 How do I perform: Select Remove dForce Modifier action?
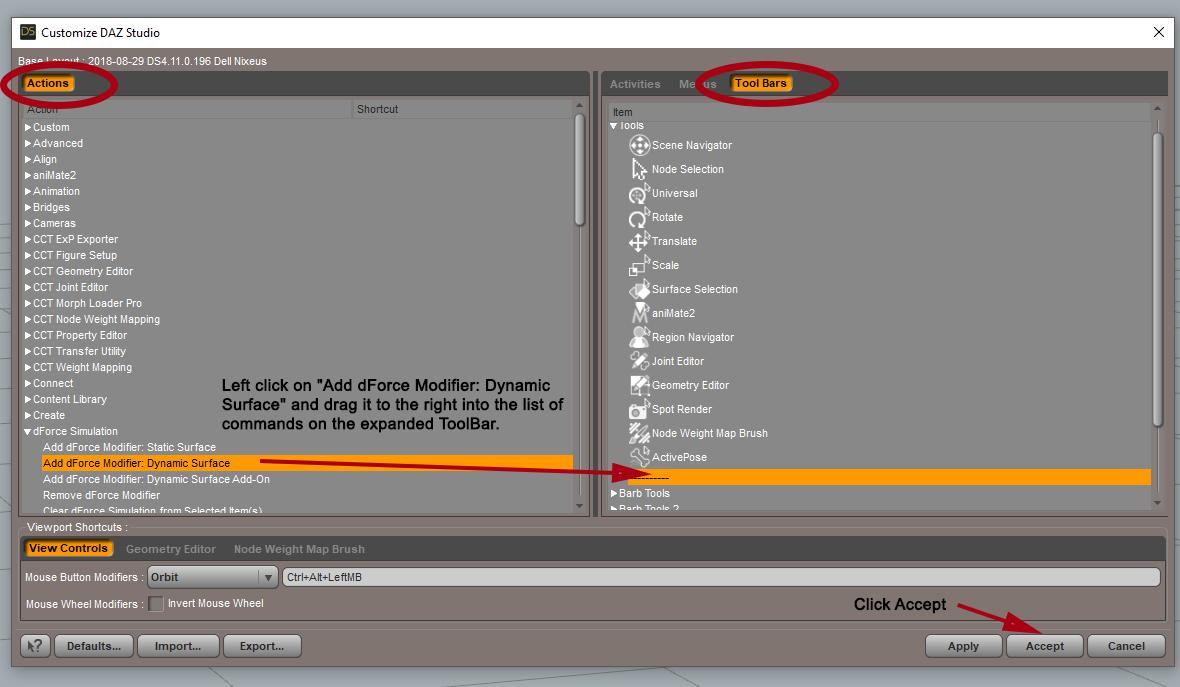point(102,495)
